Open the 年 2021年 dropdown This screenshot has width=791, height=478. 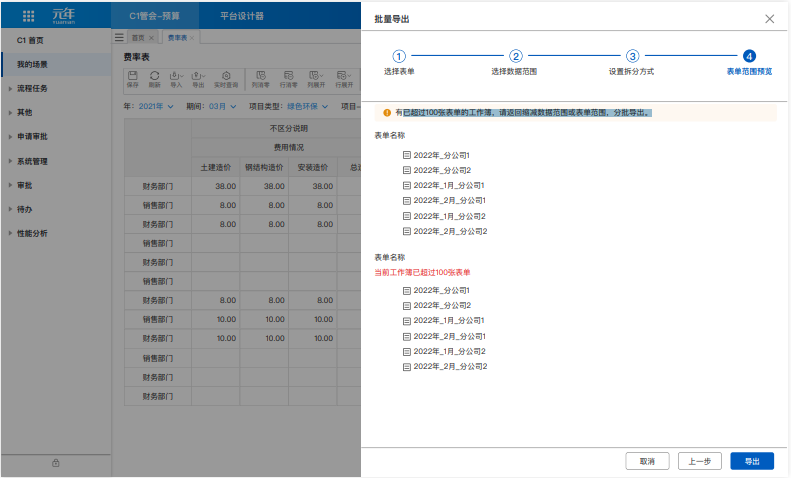tap(153, 105)
